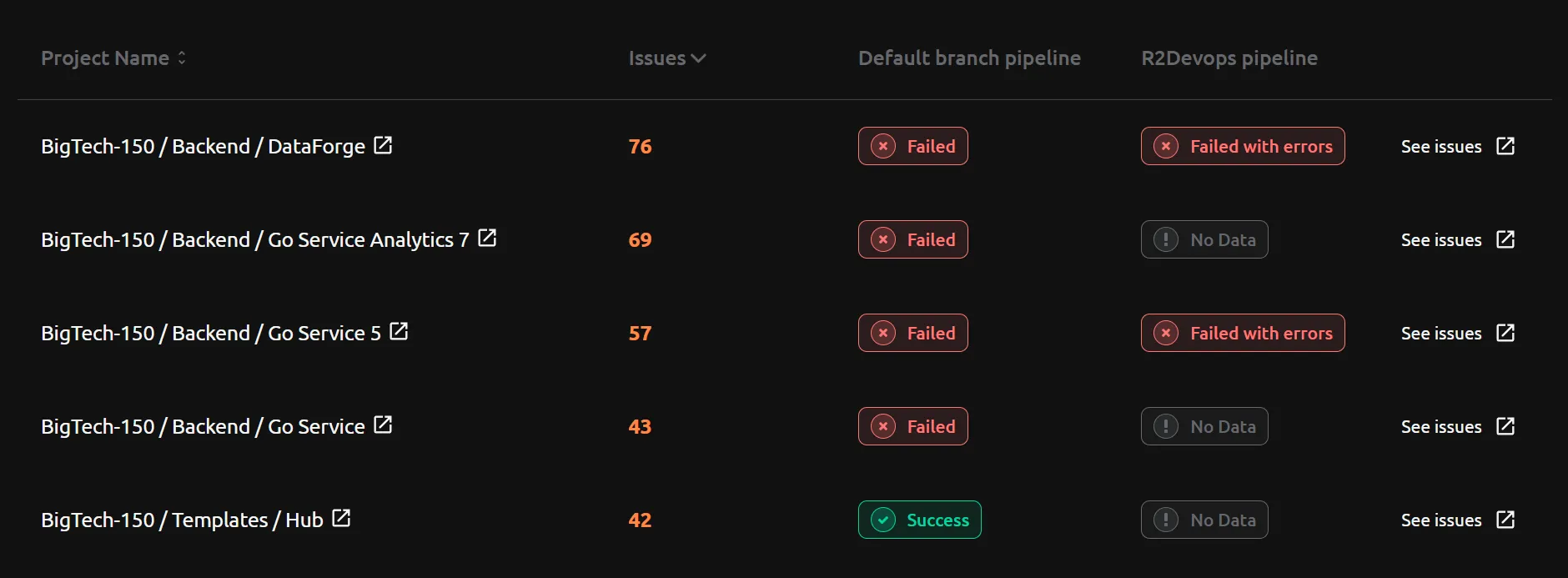Click external link icon beside DataForge See issues
The height and width of the screenshot is (578, 1568).
pyautogui.click(x=1506, y=145)
